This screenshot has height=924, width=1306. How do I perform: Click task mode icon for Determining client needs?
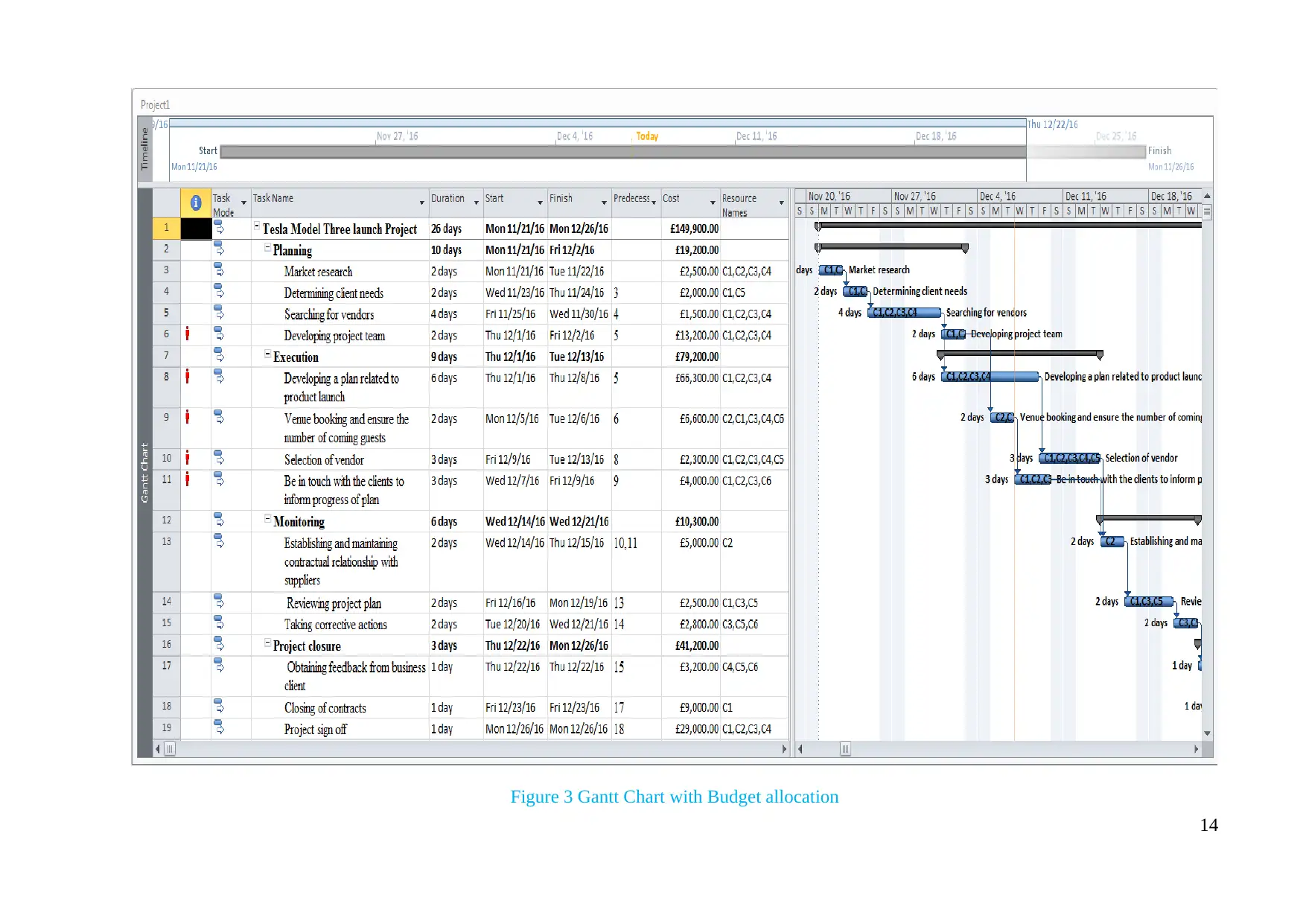point(219,290)
